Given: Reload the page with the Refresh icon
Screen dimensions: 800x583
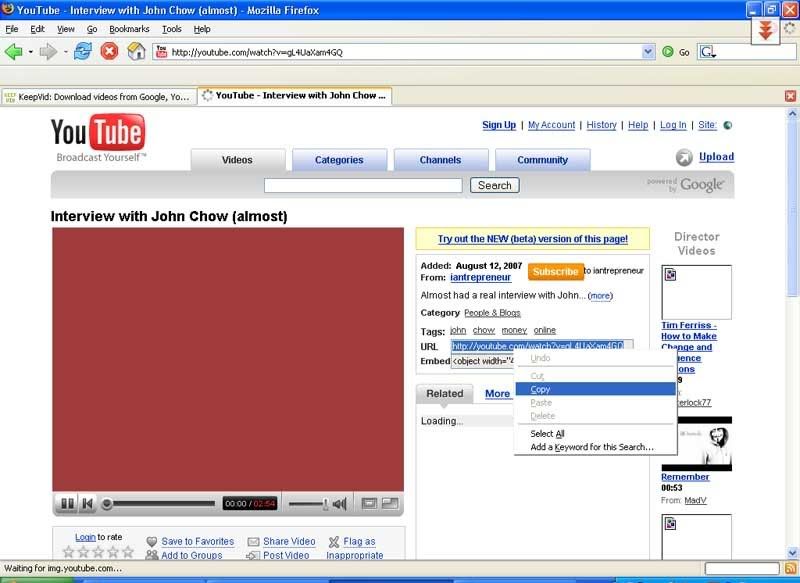Looking at the screenshot, I should (x=83, y=52).
